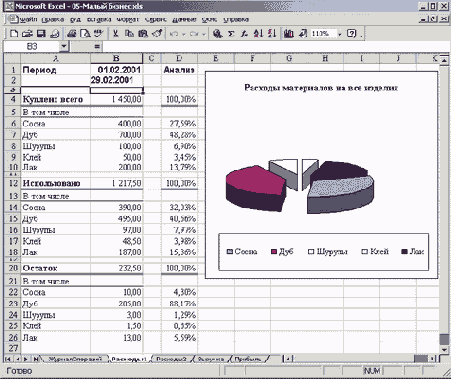Open the Undo history dropdown arrow
The height and width of the screenshot is (379, 451).
183,34
